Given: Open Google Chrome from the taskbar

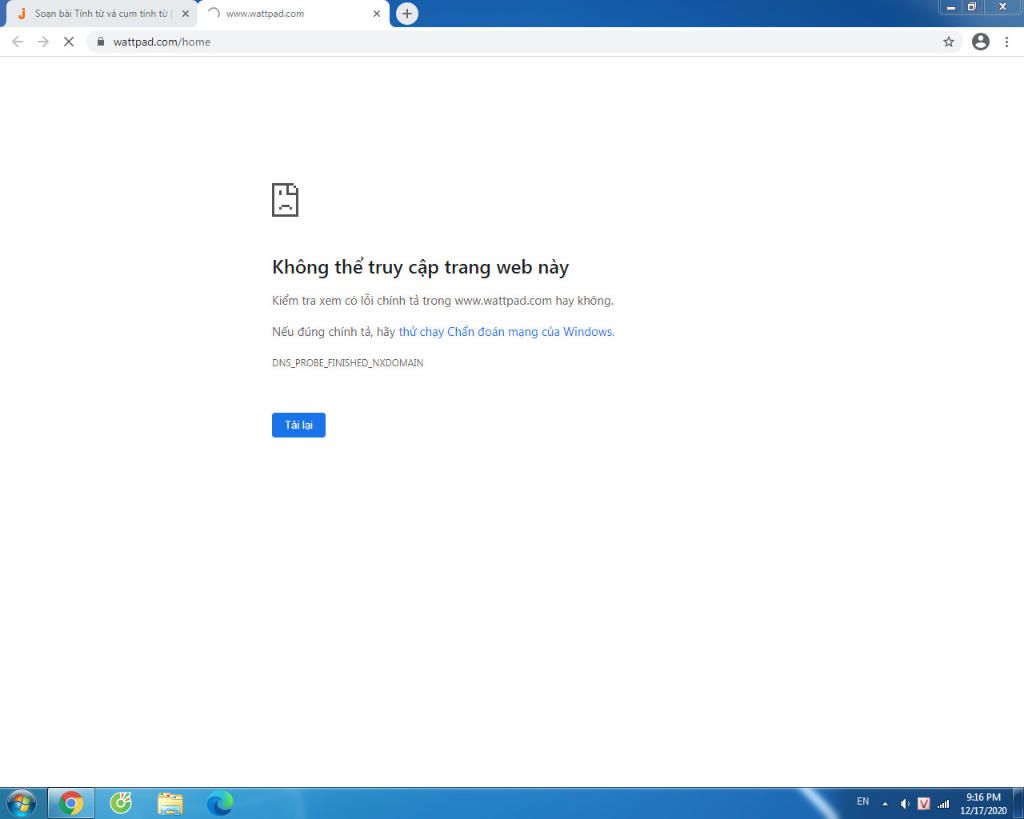Looking at the screenshot, I should point(71,803).
